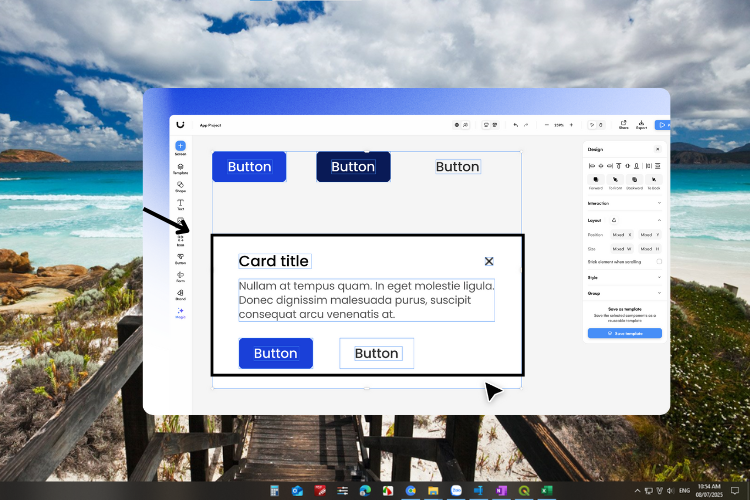750x500 pixels.
Task: Select the Shape tool in sidebar
Action: tap(180, 187)
